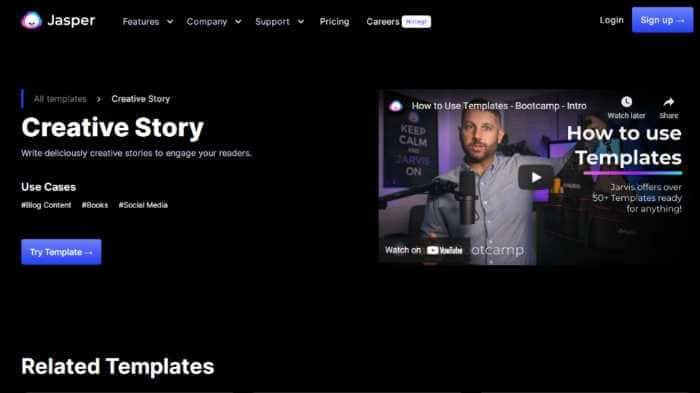Open the Company menu item
The width and height of the screenshot is (700, 393).
click(x=207, y=21)
